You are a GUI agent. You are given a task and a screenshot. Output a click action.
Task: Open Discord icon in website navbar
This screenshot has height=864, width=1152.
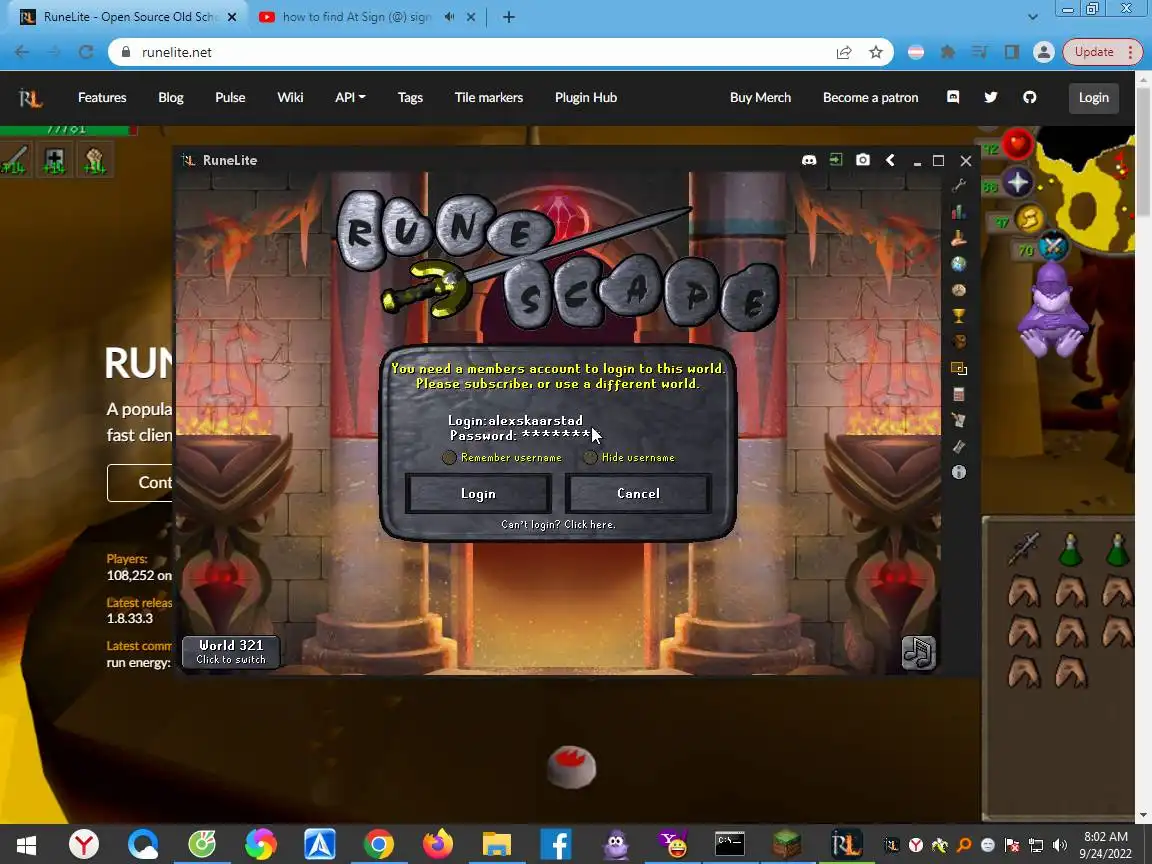953,97
